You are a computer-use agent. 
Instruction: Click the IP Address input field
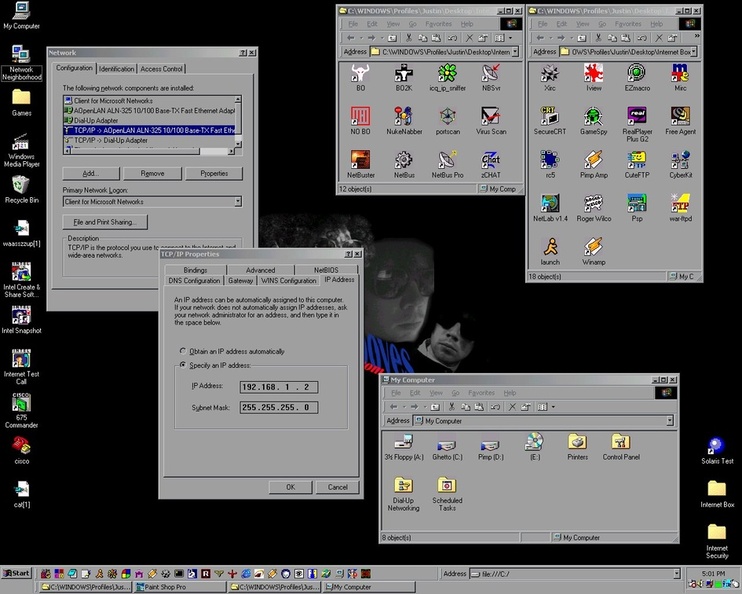coord(279,387)
